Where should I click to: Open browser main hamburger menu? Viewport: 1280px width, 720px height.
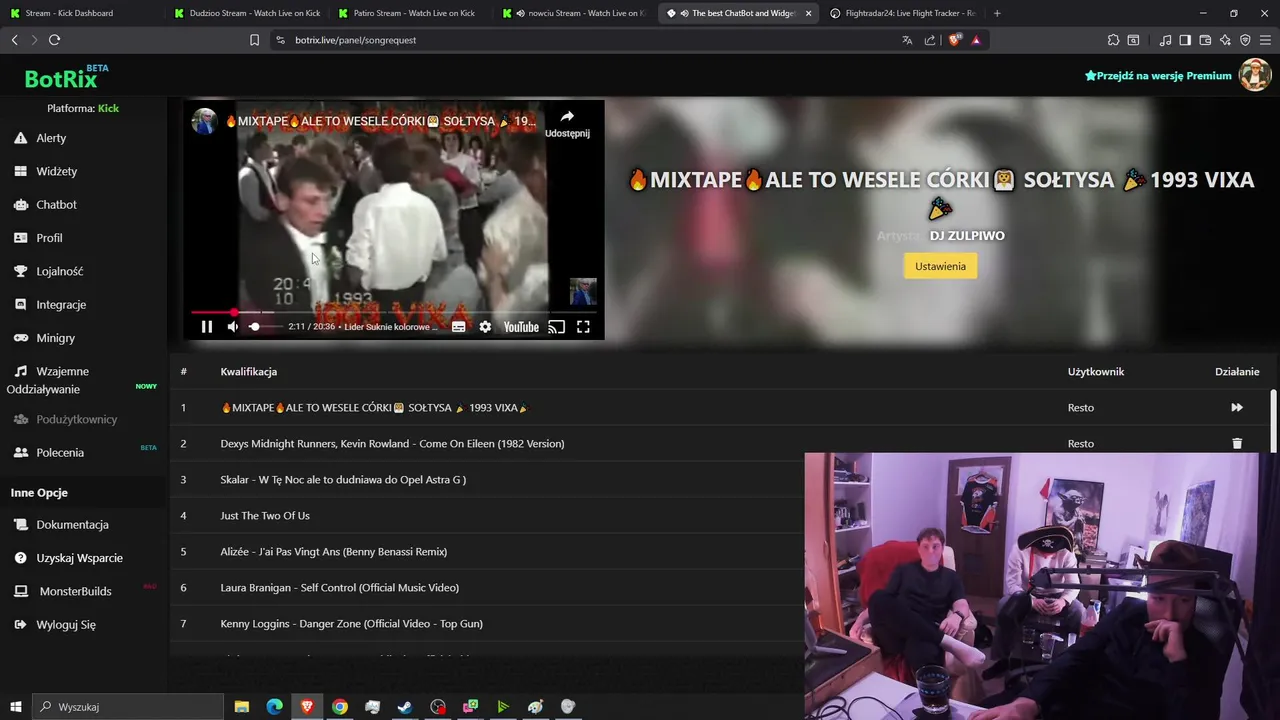1265,40
